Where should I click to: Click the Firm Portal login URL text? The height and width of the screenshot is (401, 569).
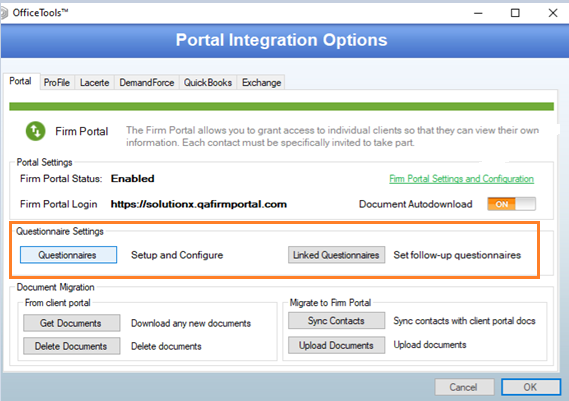(x=198, y=204)
